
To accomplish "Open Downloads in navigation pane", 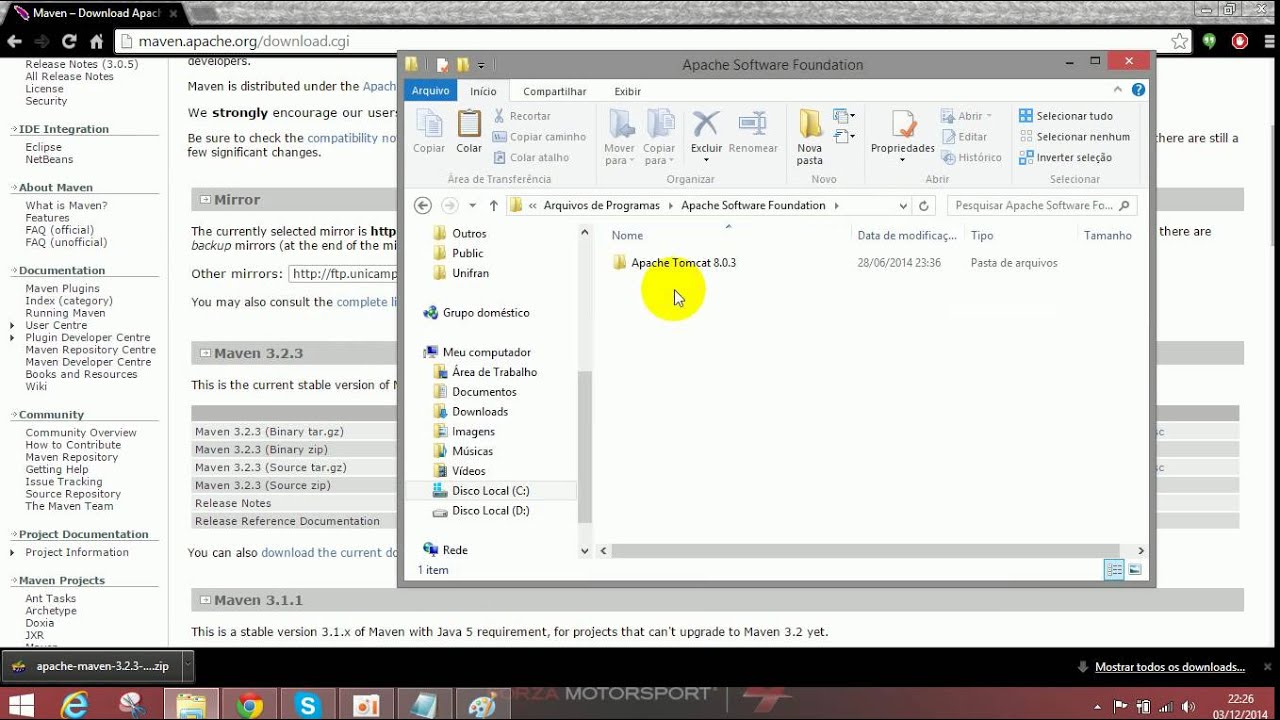I will (480, 412).
